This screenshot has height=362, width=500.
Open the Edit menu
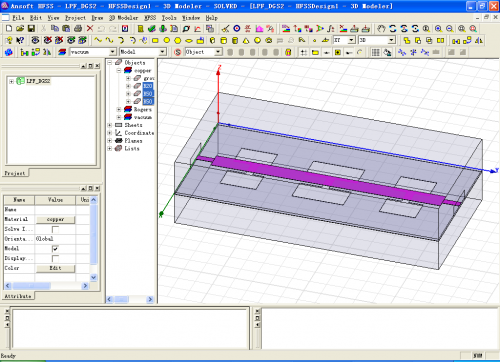[36, 18]
